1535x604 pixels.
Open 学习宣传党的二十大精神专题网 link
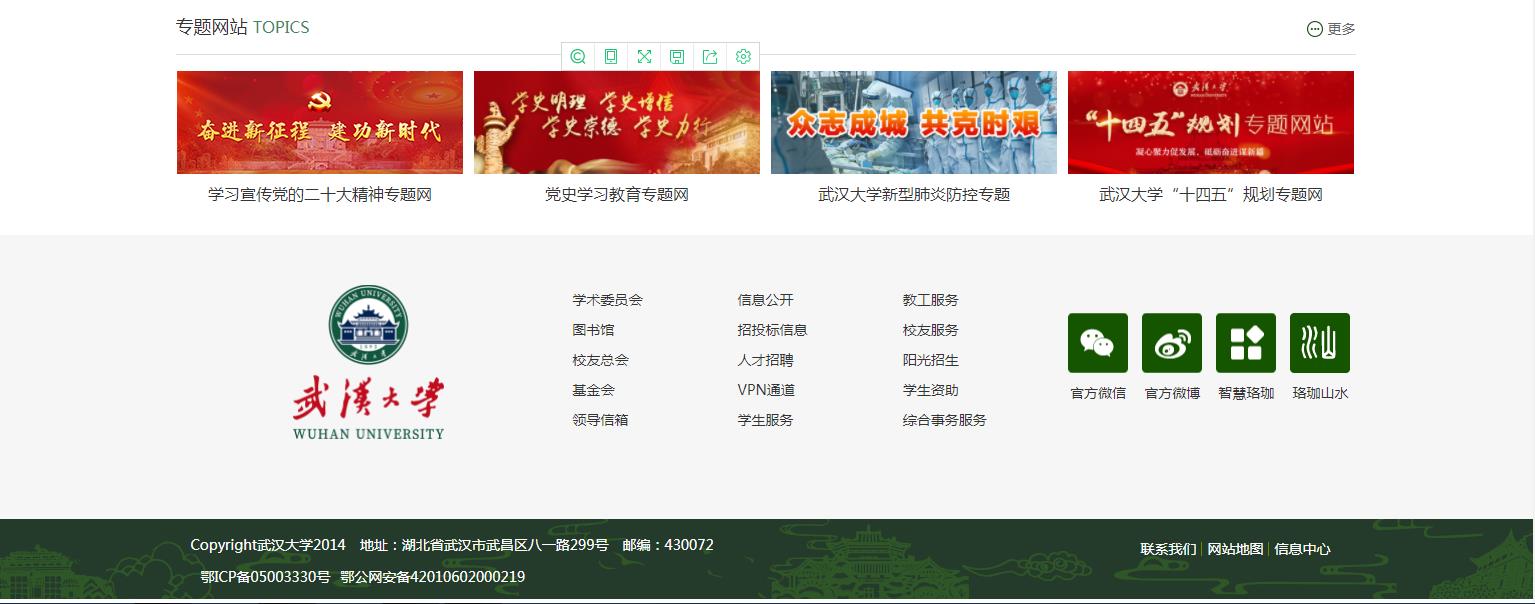(x=320, y=195)
